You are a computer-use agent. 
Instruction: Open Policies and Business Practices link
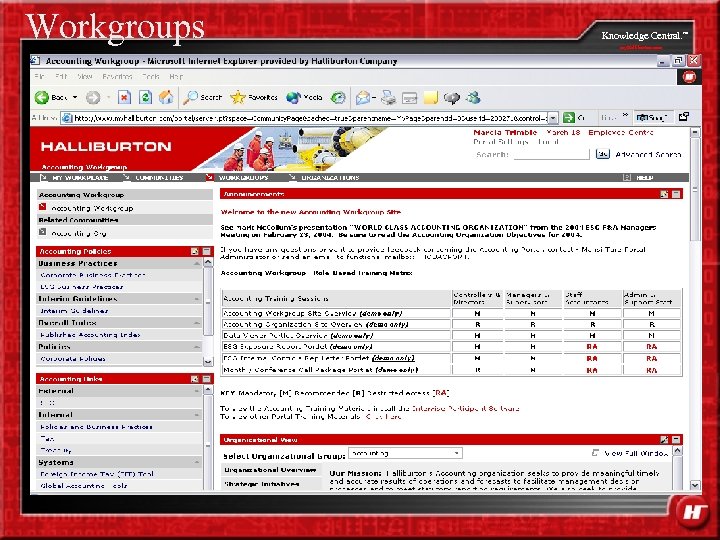click(x=96, y=427)
